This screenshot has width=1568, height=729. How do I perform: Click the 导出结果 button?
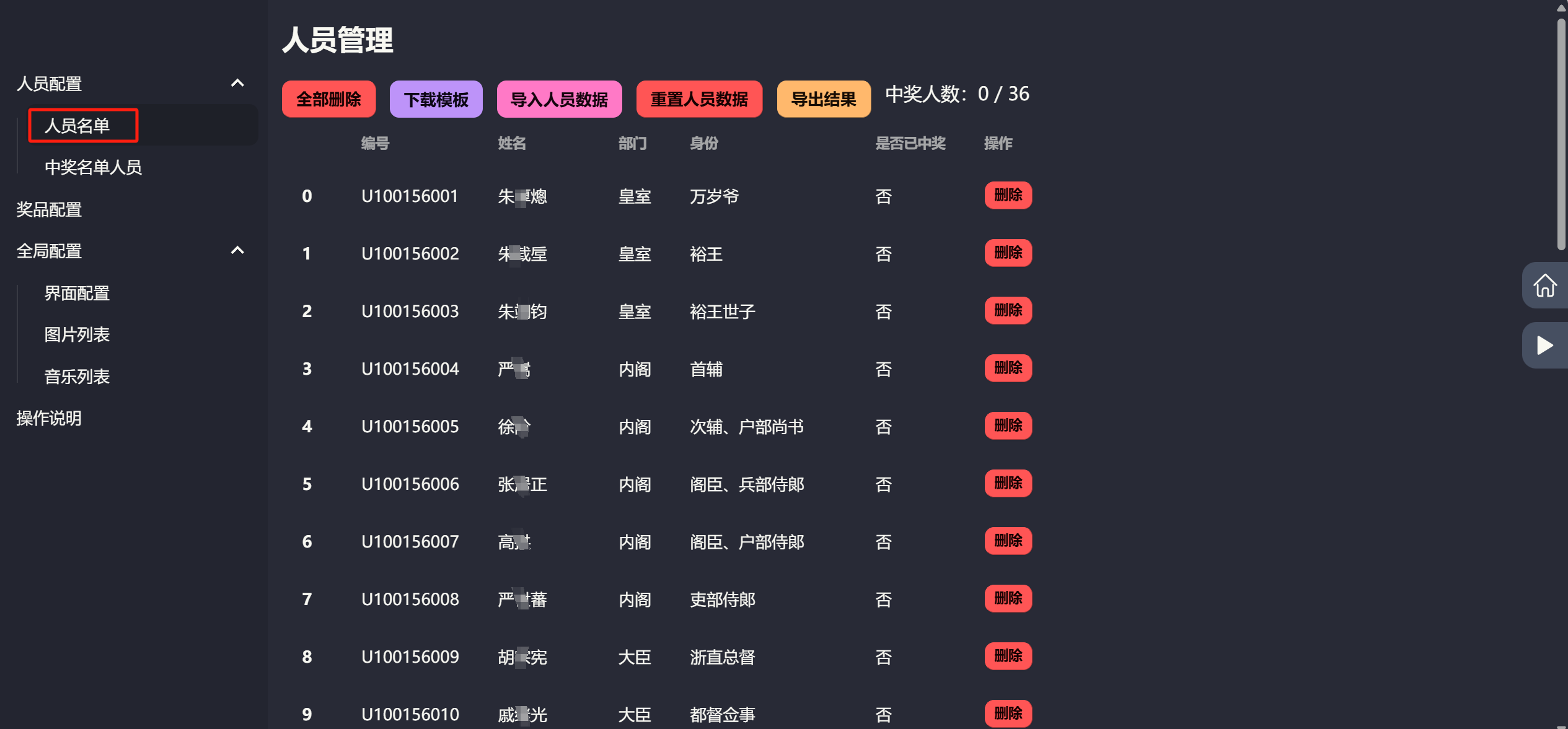click(x=824, y=98)
